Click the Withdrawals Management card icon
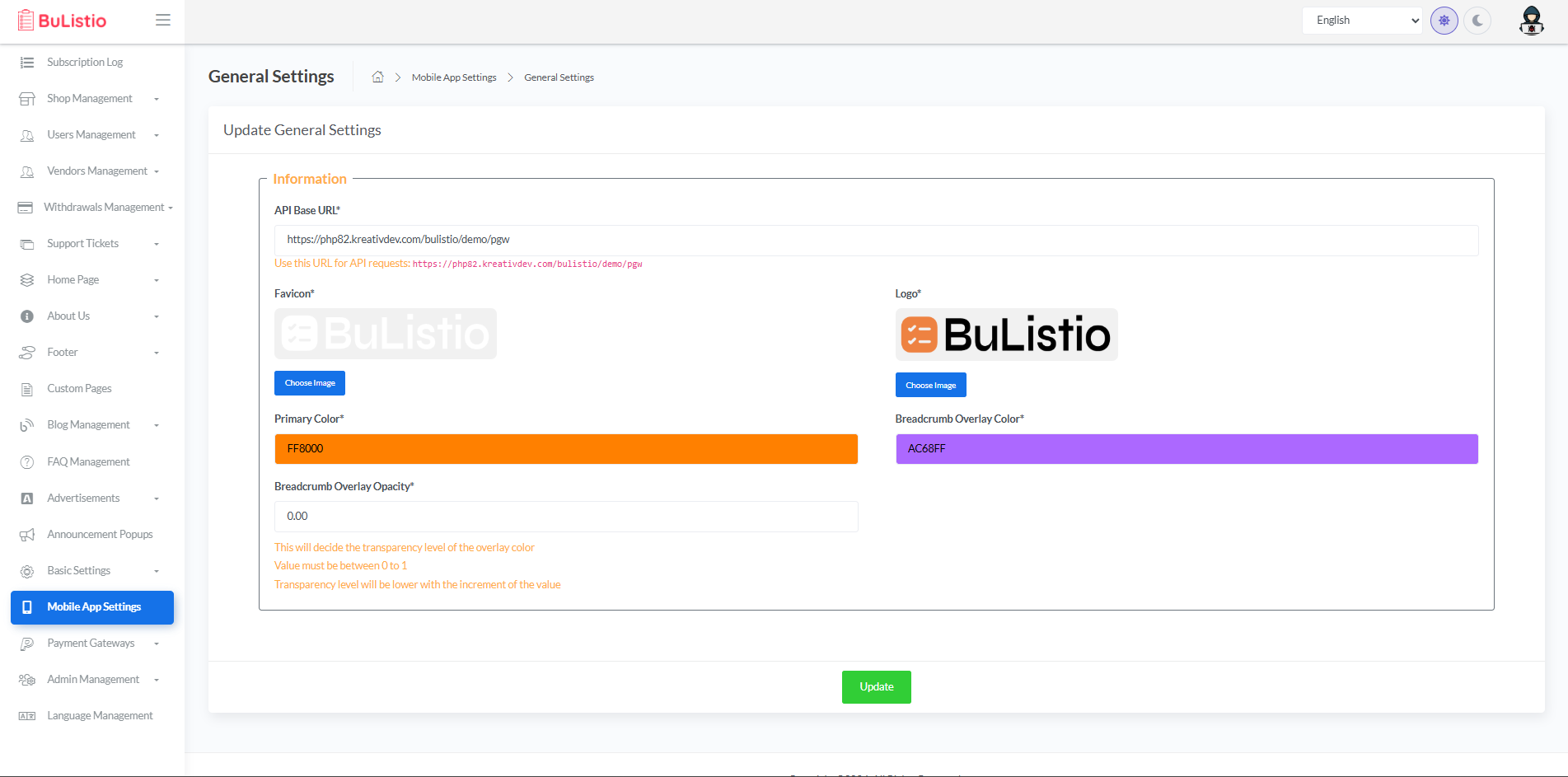The image size is (1568, 777). pos(26,208)
